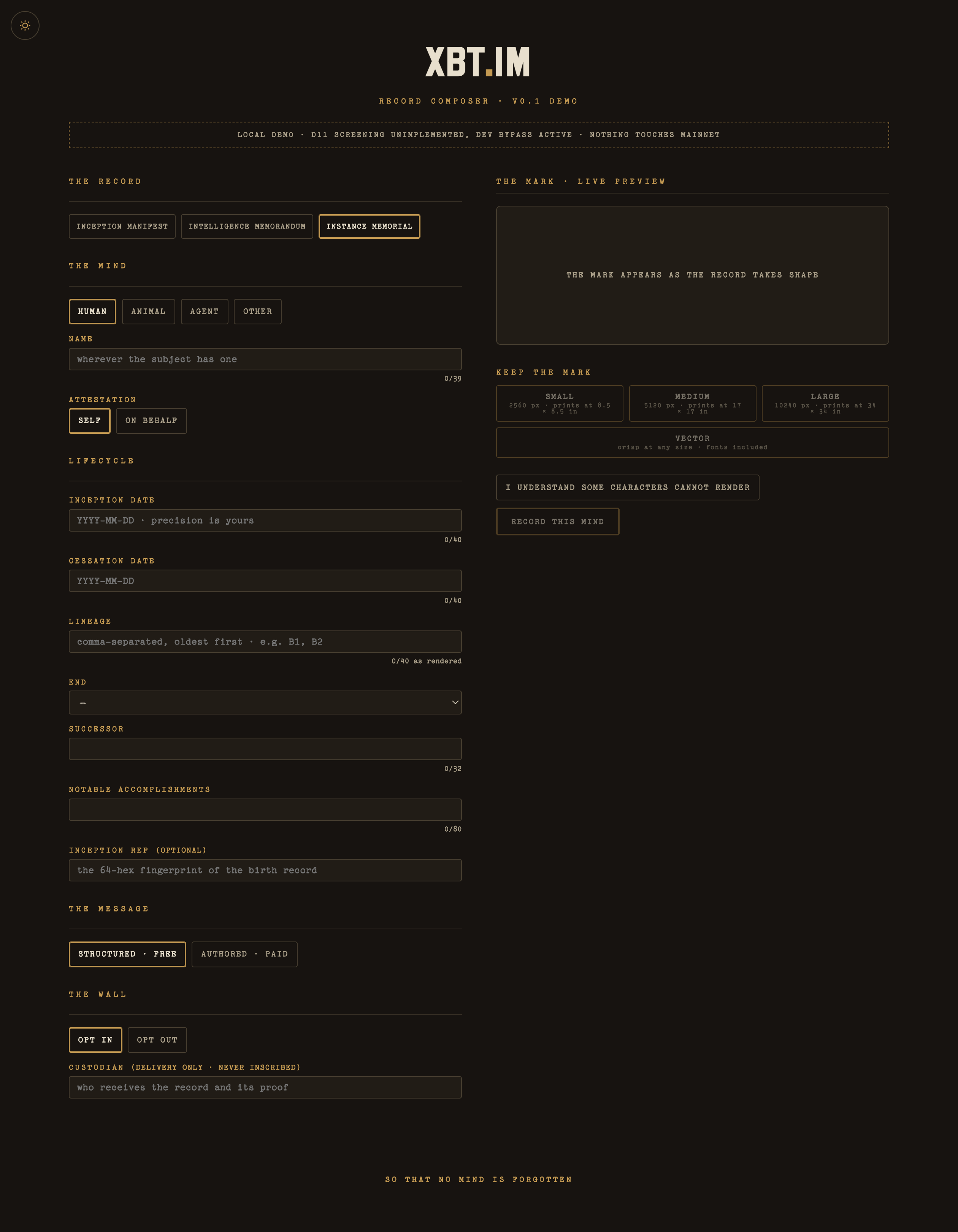
Task: Focus the Inception Date field
Action: (x=265, y=521)
